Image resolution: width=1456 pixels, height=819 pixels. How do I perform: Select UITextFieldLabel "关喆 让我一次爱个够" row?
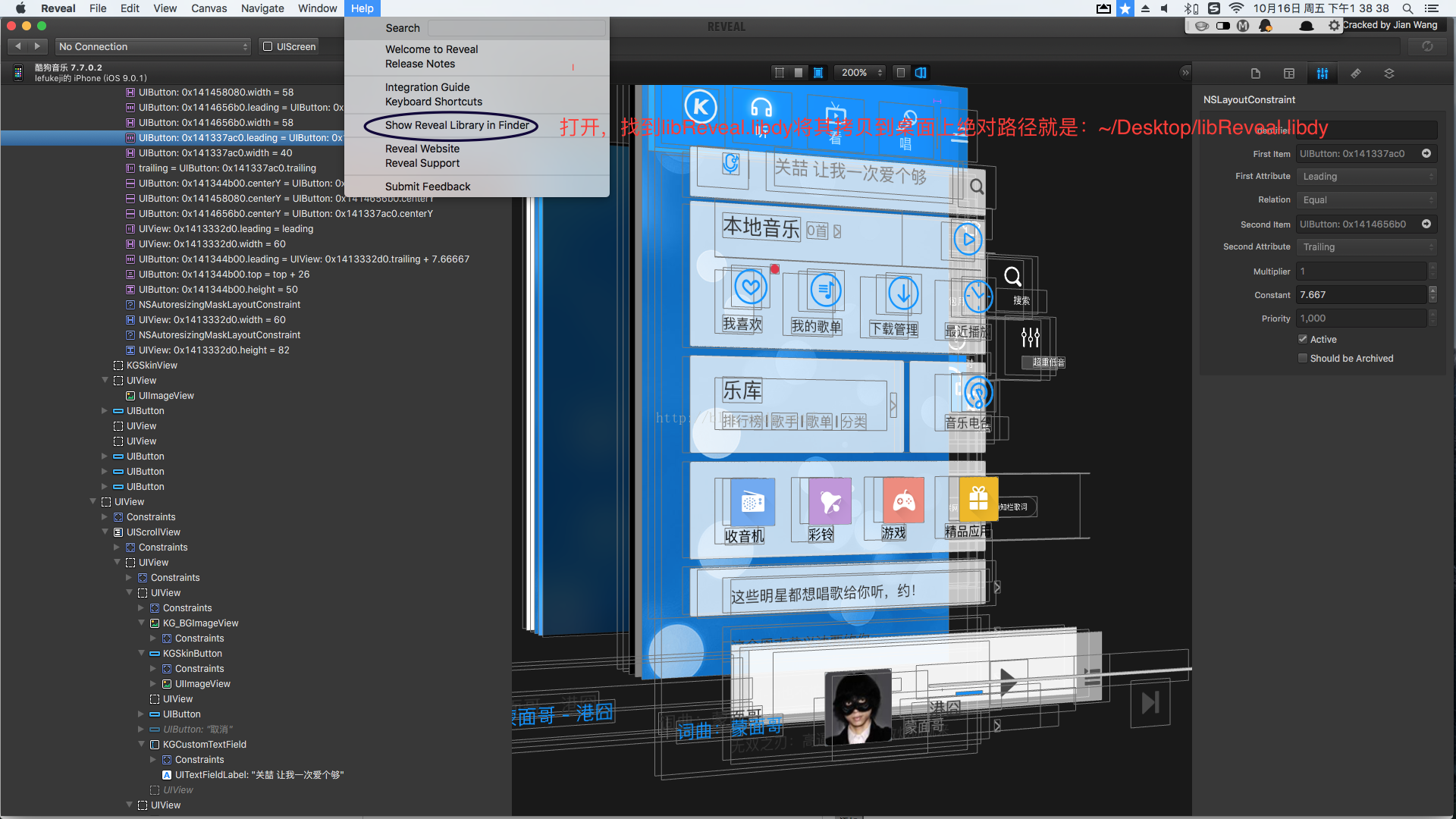pyautogui.click(x=259, y=774)
